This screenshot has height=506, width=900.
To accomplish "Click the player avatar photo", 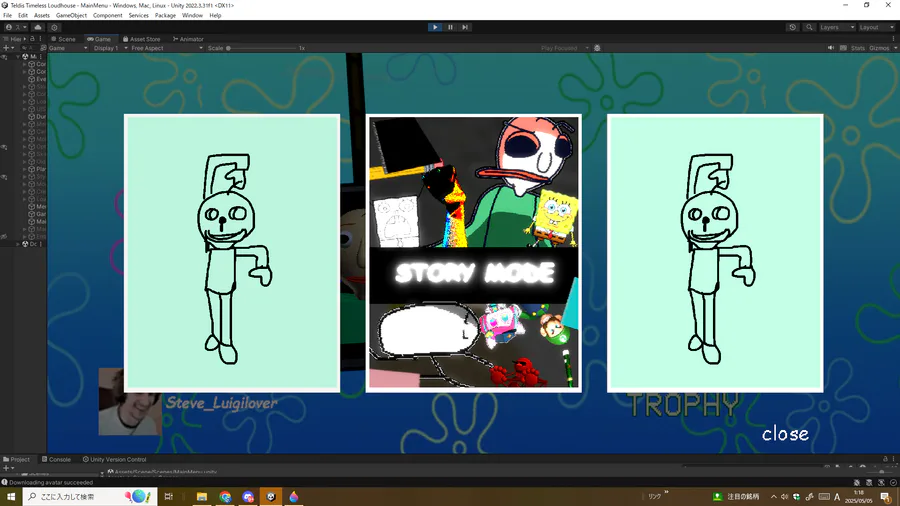I will pos(130,402).
